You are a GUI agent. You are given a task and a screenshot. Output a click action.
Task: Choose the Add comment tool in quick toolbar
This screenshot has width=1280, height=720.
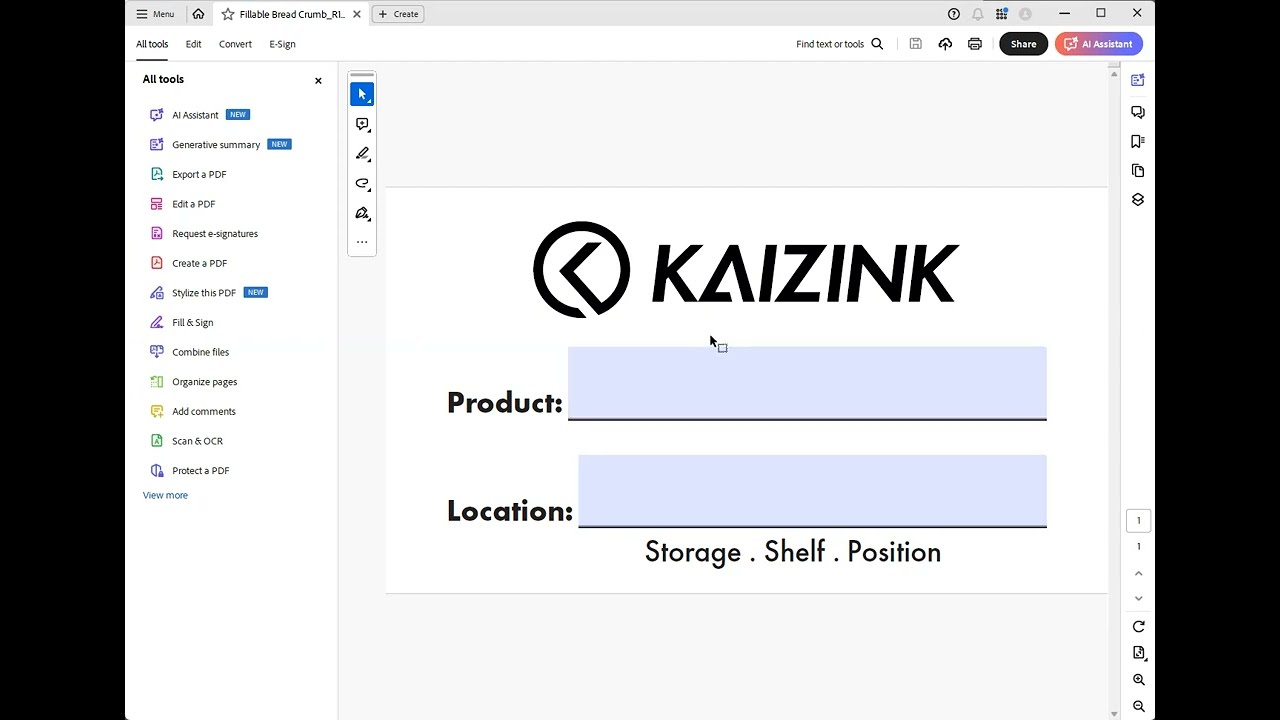pos(362,124)
